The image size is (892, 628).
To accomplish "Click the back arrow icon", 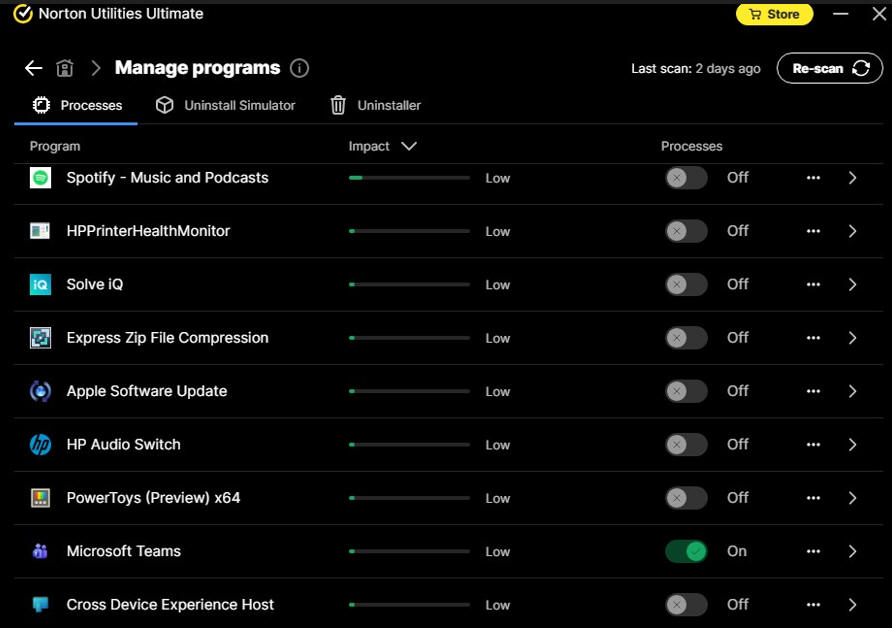I will click(34, 68).
